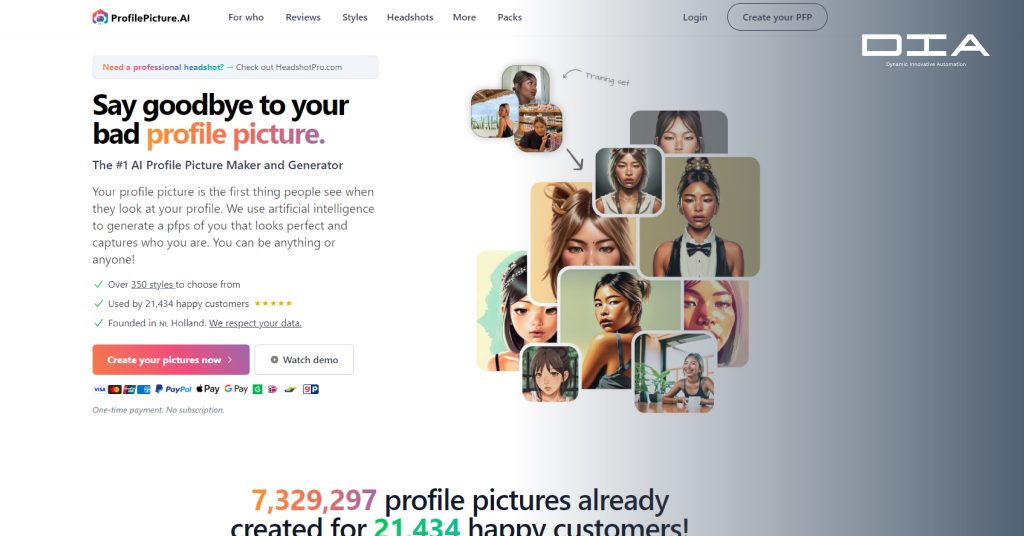Click Create your PFP button
Image resolution: width=1024 pixels, height=536 pixels.
777,18
